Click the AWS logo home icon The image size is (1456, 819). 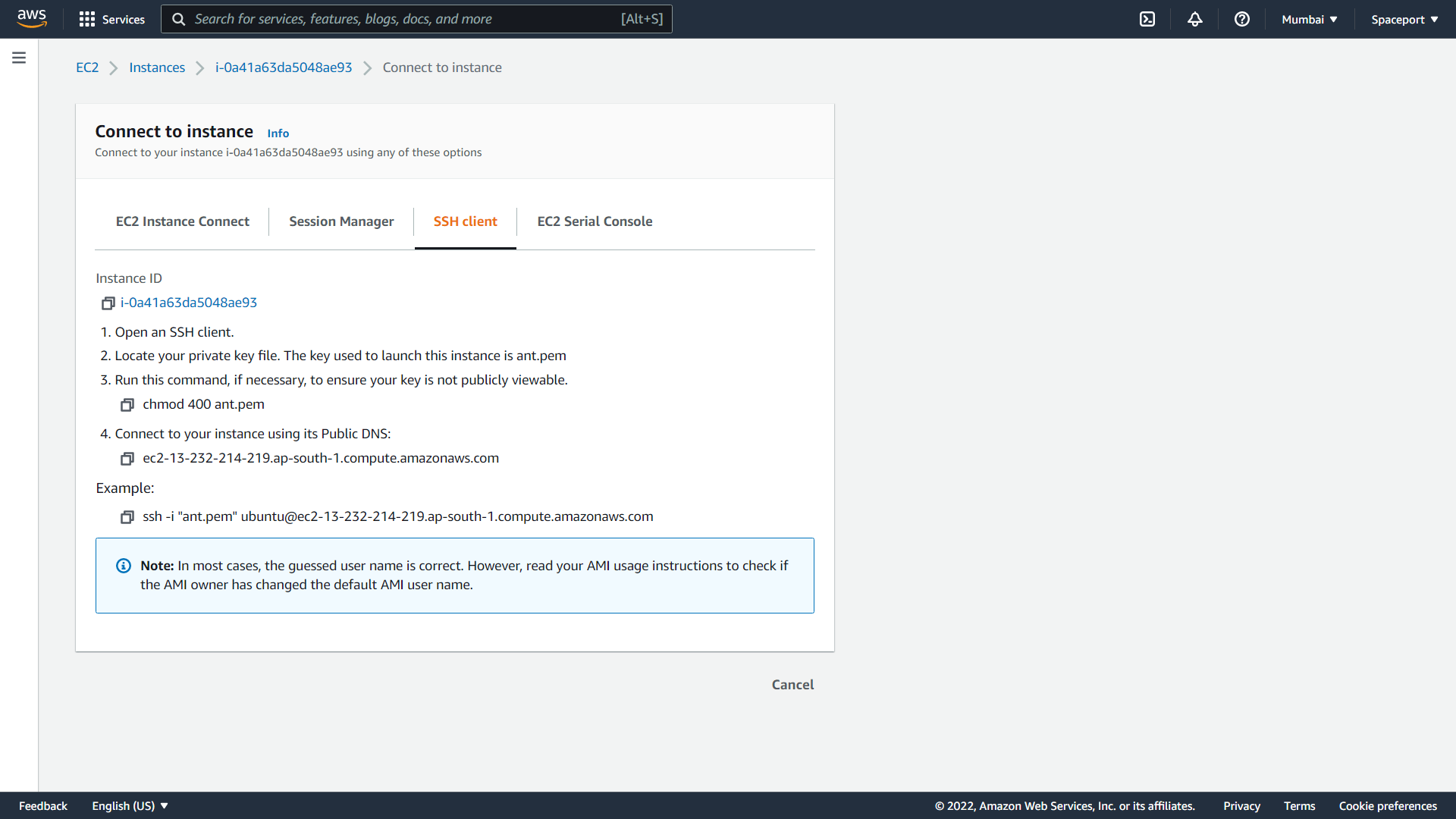32,19
